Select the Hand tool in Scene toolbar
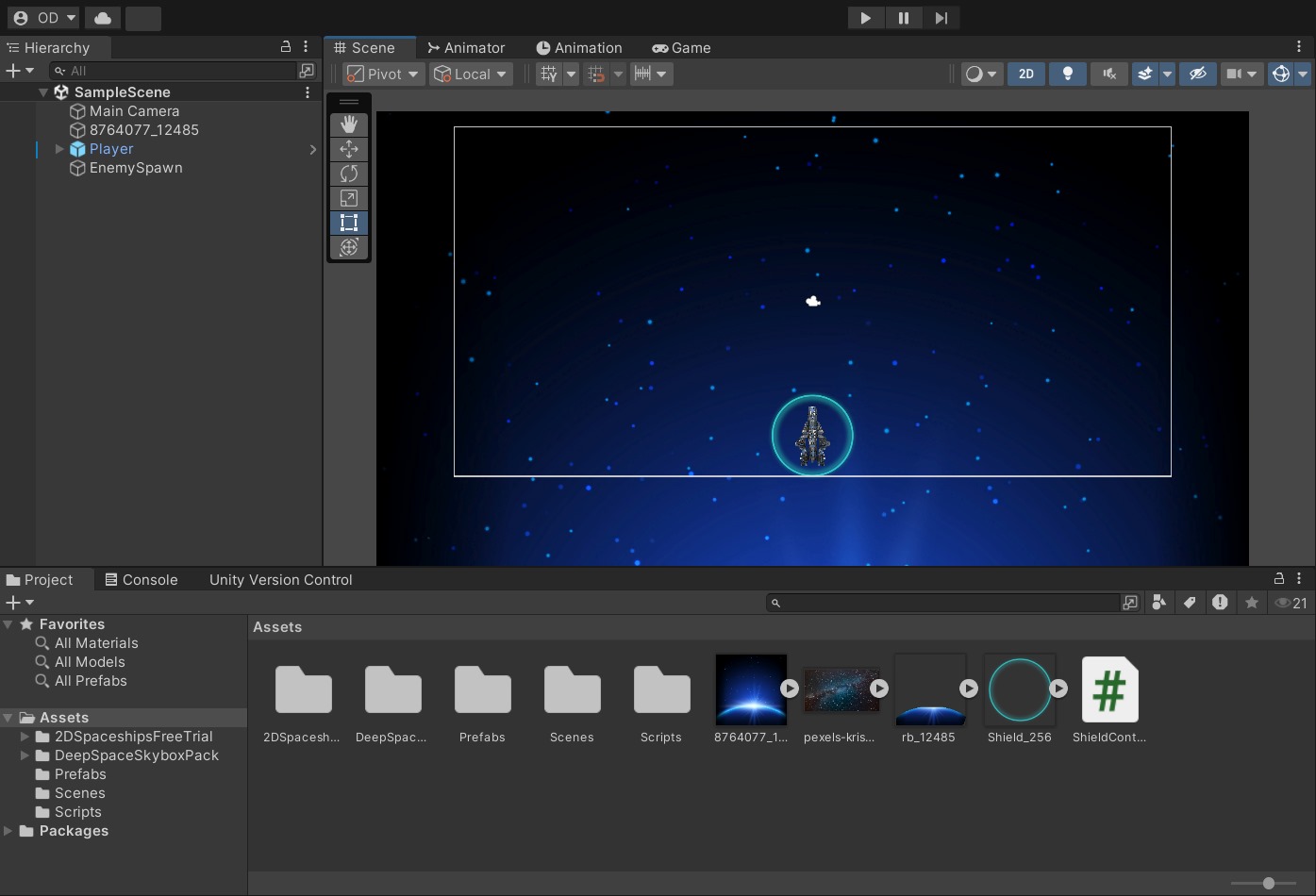Viewport: 1316px width, 896px height. (x=349, y=124)
